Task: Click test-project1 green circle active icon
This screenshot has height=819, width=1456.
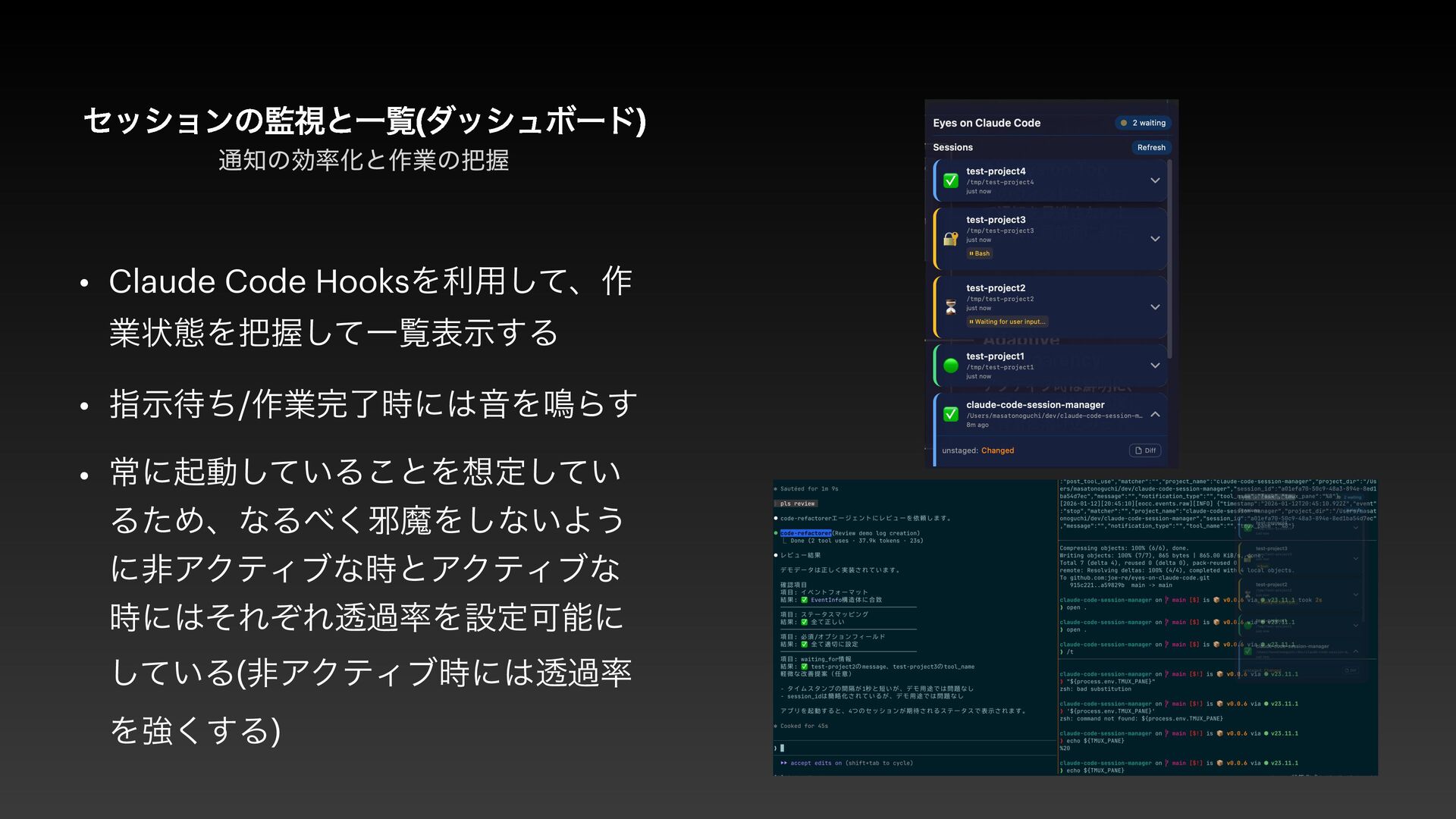Action: click(950, 366)
